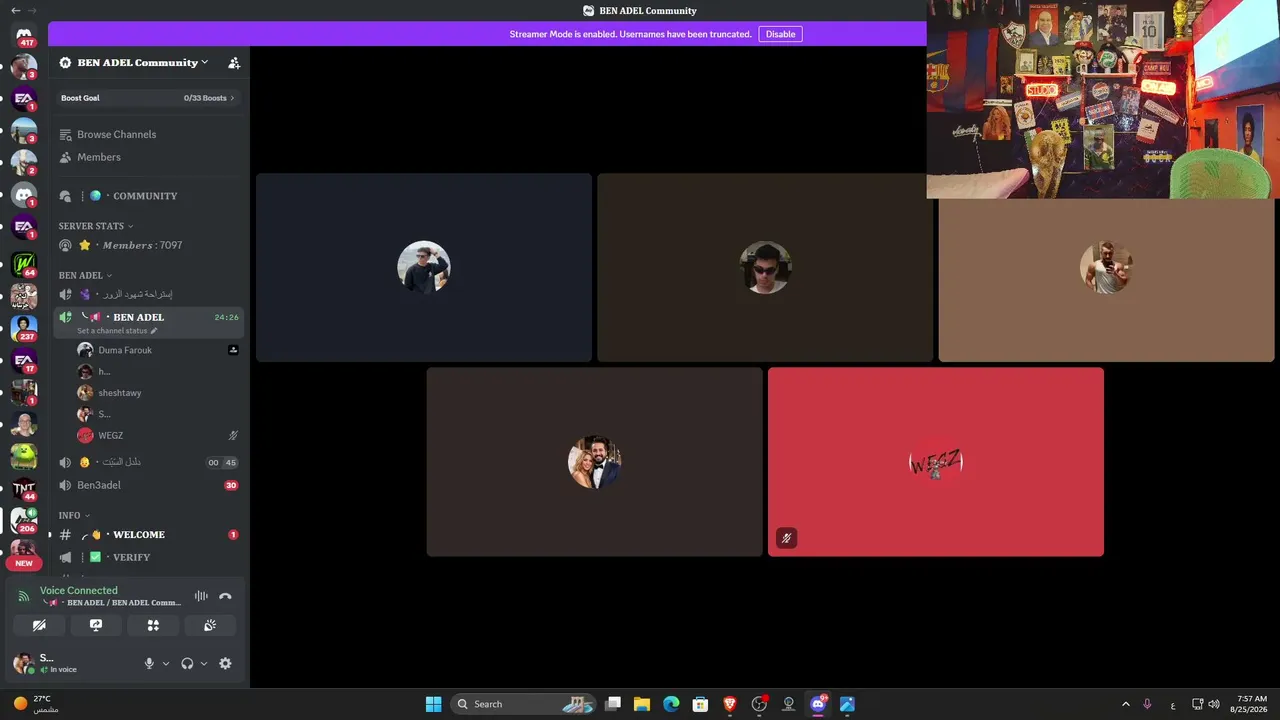Viewport: 1280px width, 720px height.
Task: Join the voice channel with 00 45 counter
Action: [148, 462]
